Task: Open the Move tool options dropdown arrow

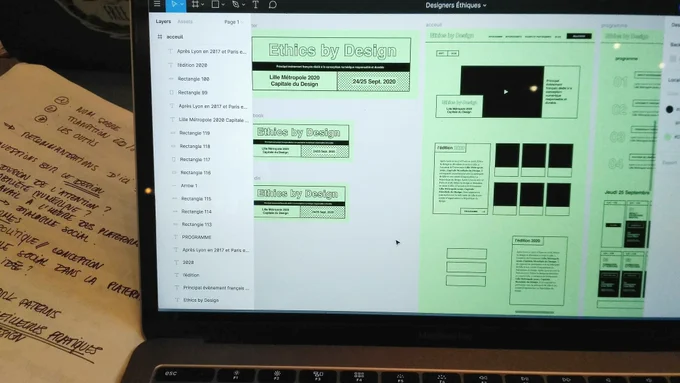Action: click(x=182, y=4)
